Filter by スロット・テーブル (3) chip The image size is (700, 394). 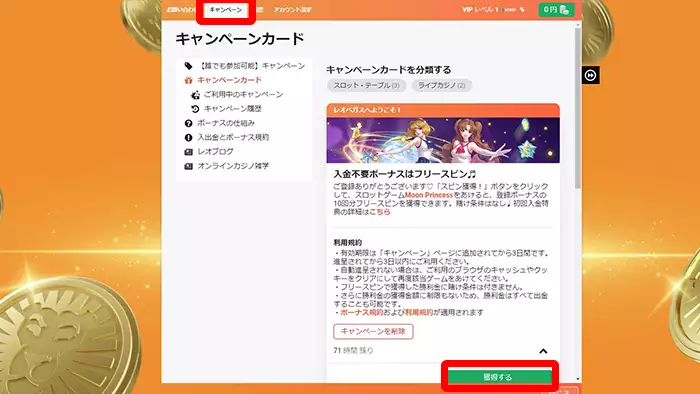tap(367, 85)
